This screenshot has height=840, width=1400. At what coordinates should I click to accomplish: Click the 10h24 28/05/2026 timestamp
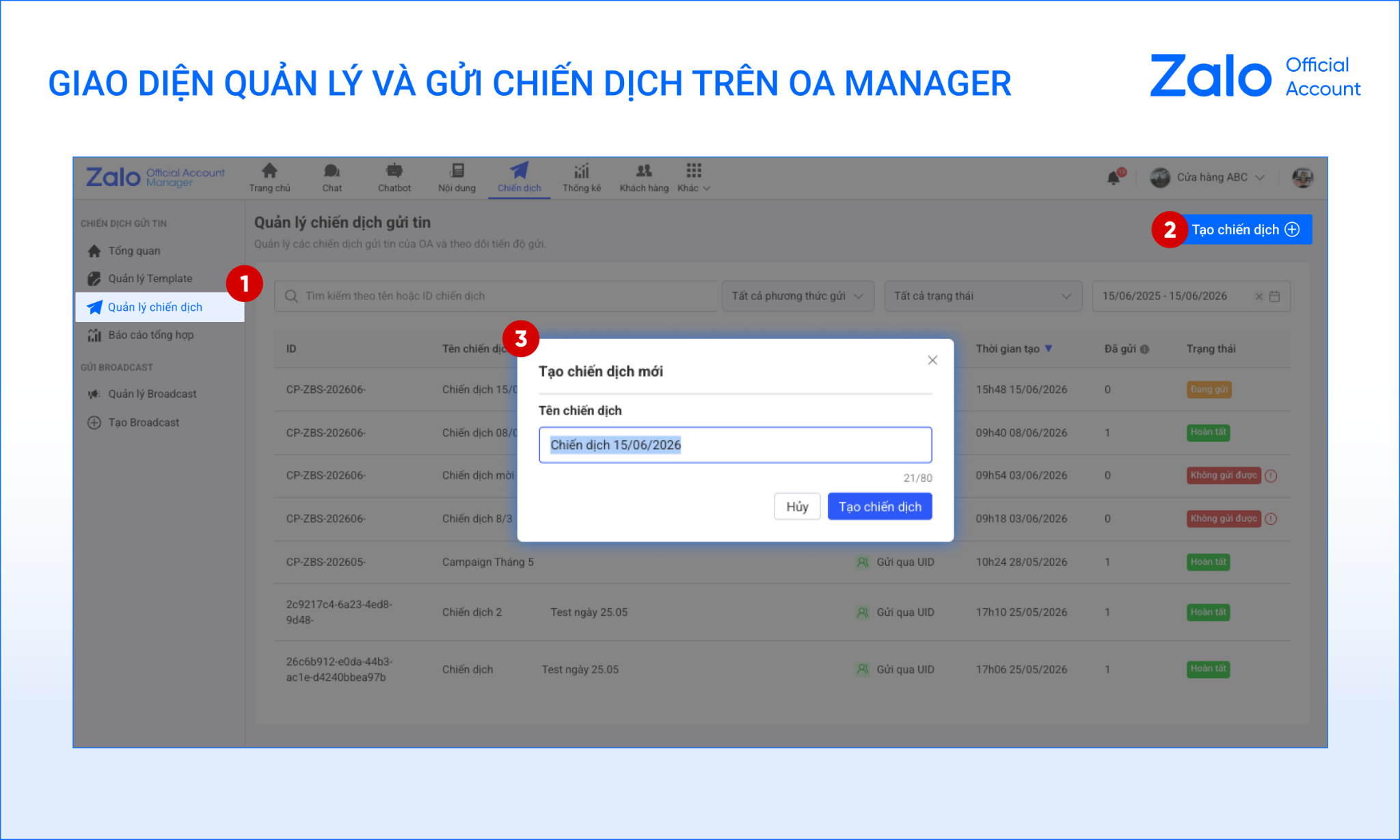(x=1021, y=562)
